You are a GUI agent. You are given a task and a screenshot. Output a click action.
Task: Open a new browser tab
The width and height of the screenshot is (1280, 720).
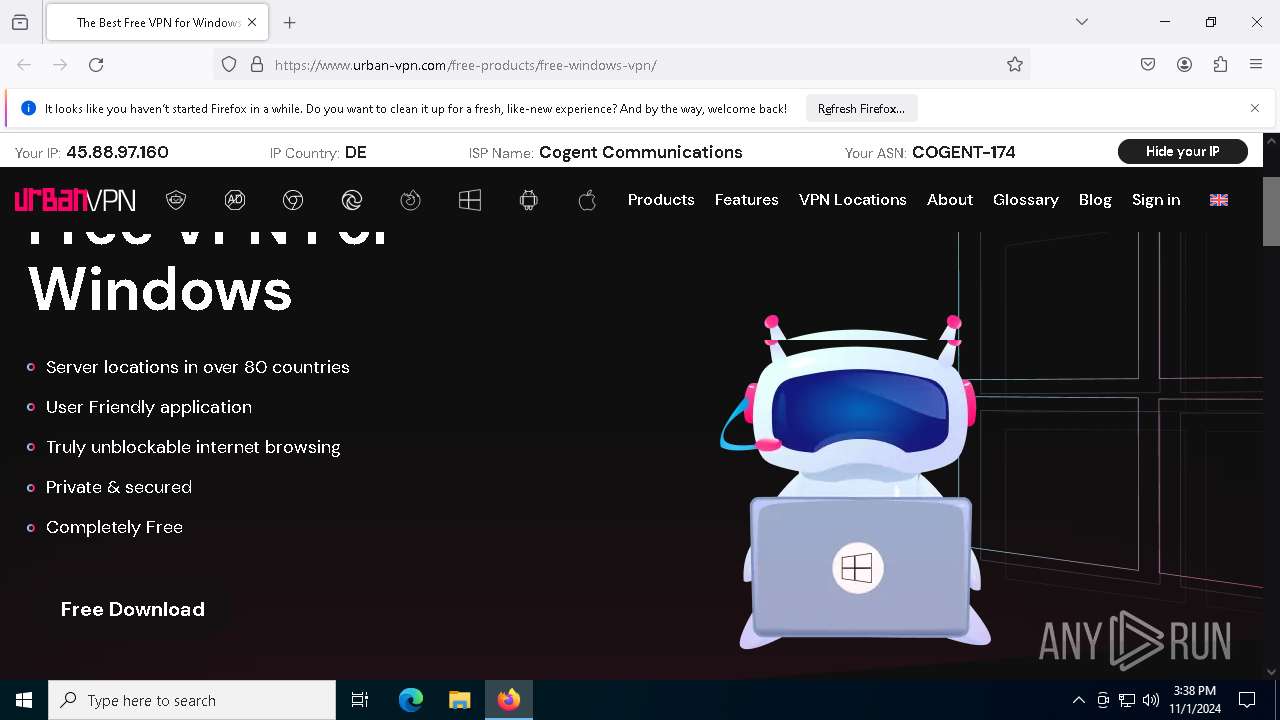290,22
